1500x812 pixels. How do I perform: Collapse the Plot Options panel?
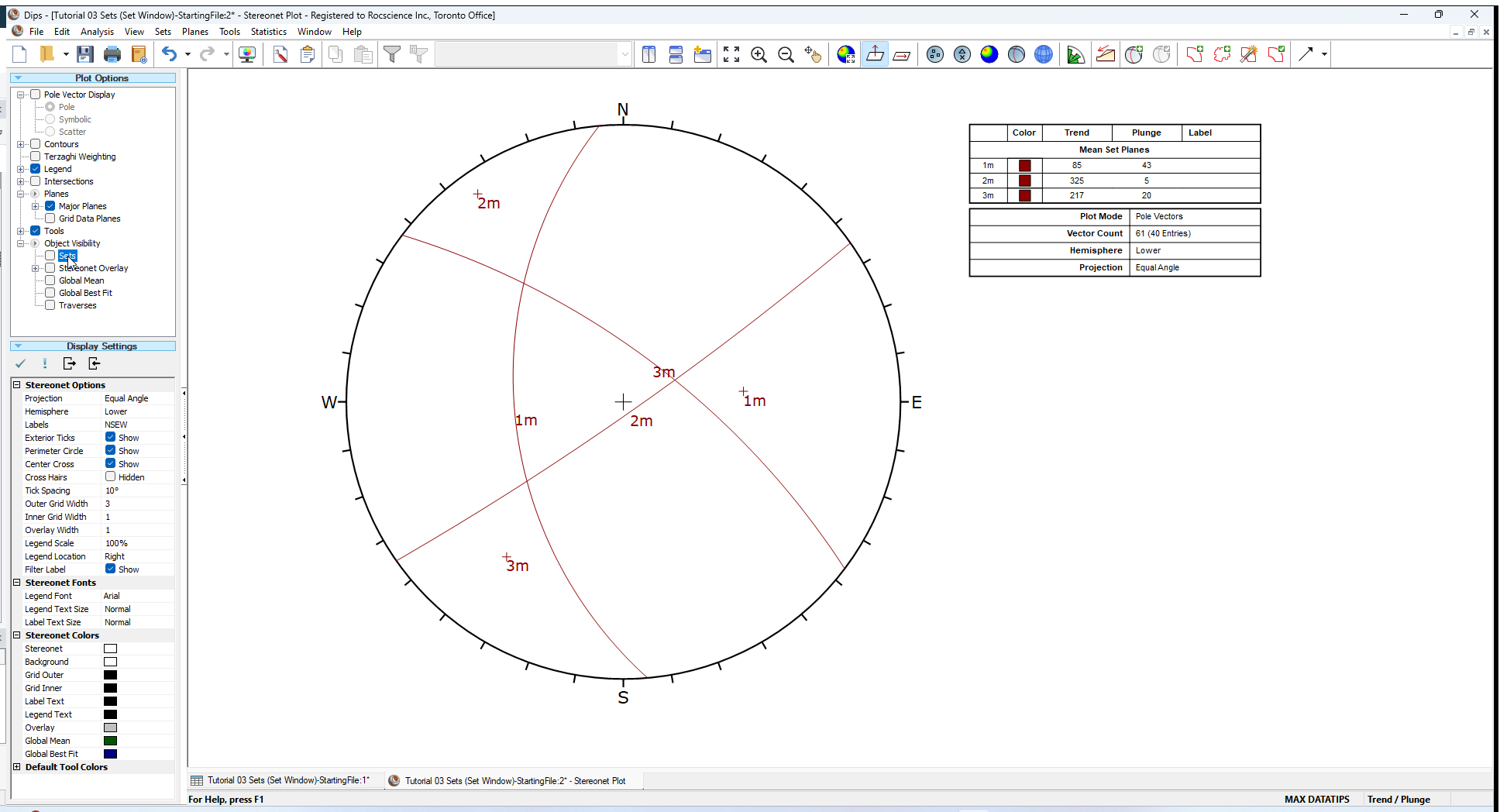click(x=16, y=77)
